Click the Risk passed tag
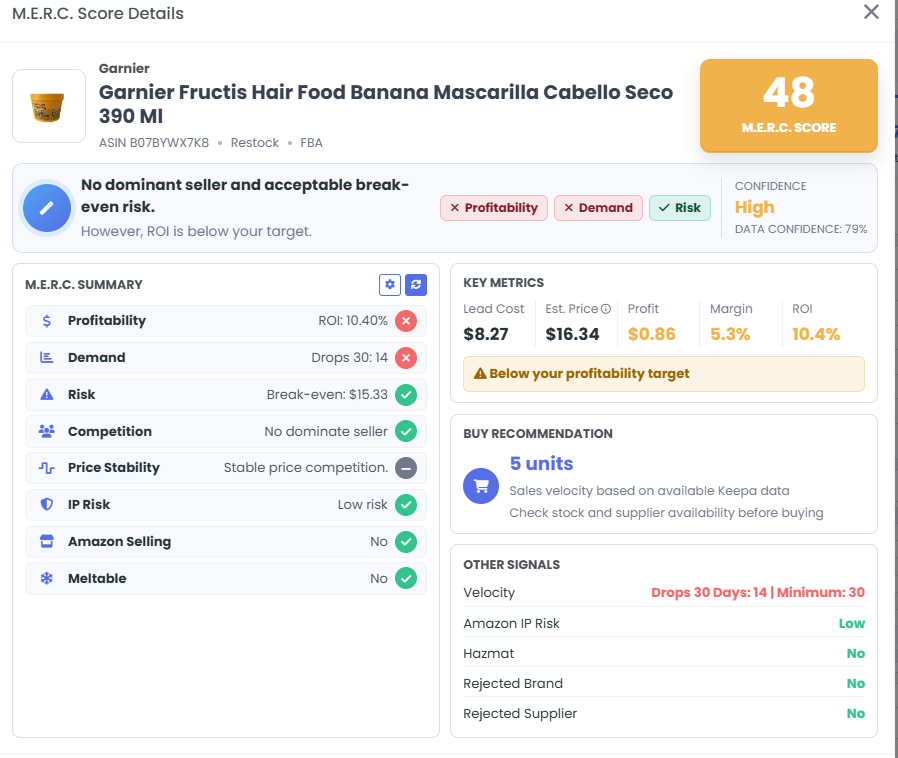 [x=680, y=208]
